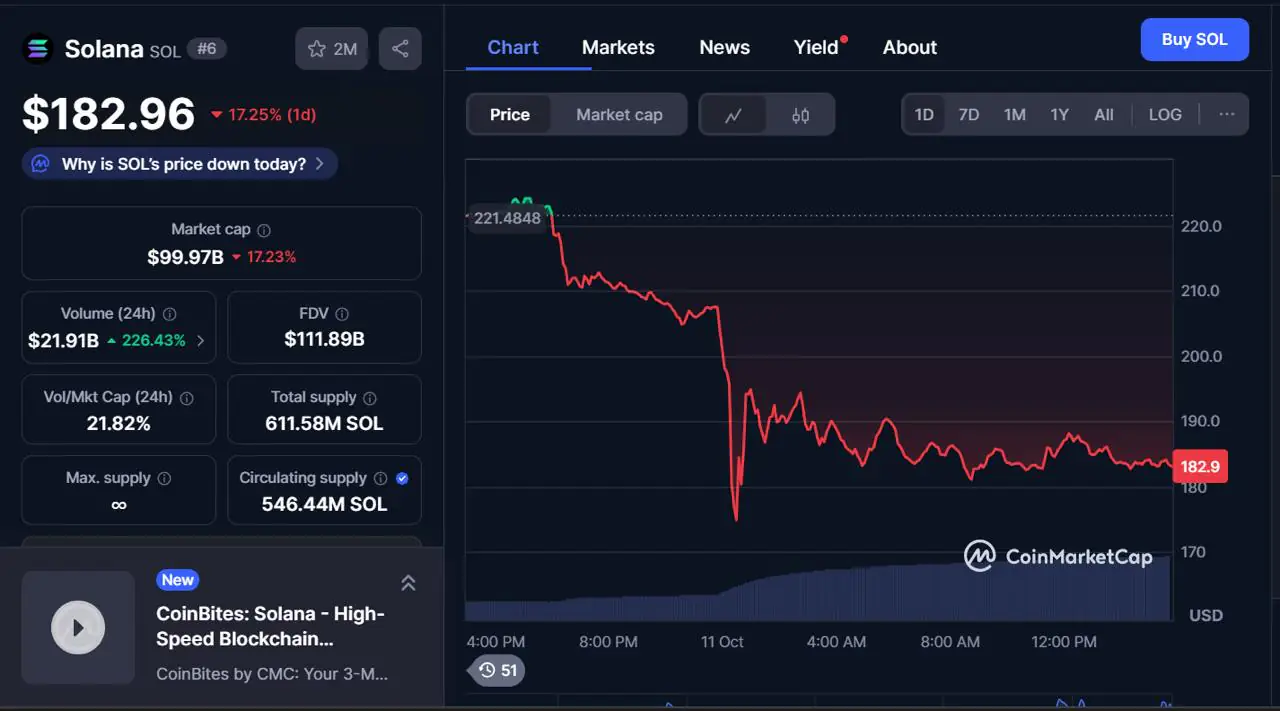Enable LOG scale on the chart
Screen dimensions: 1280x711
click(x=1165, y=115)
